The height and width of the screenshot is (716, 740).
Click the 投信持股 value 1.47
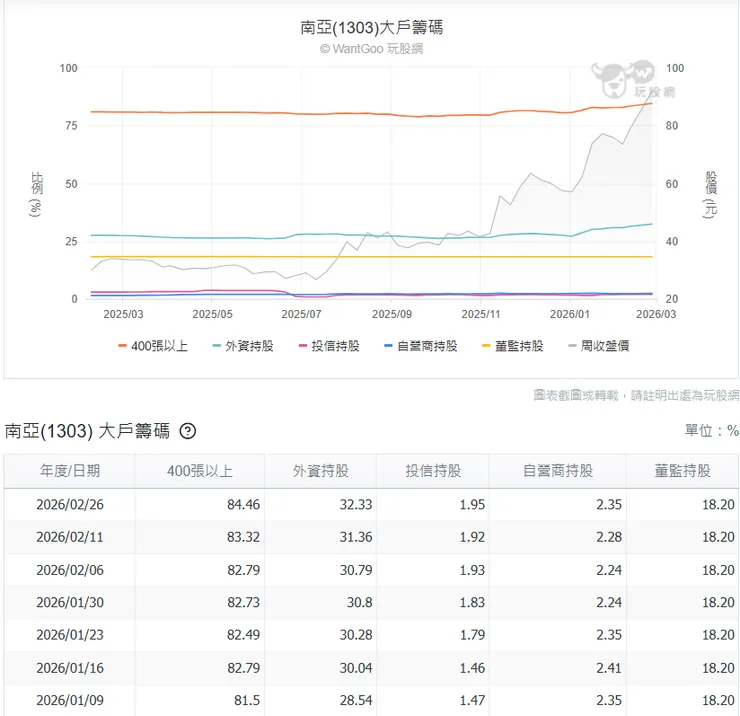(x=472, y=700)
